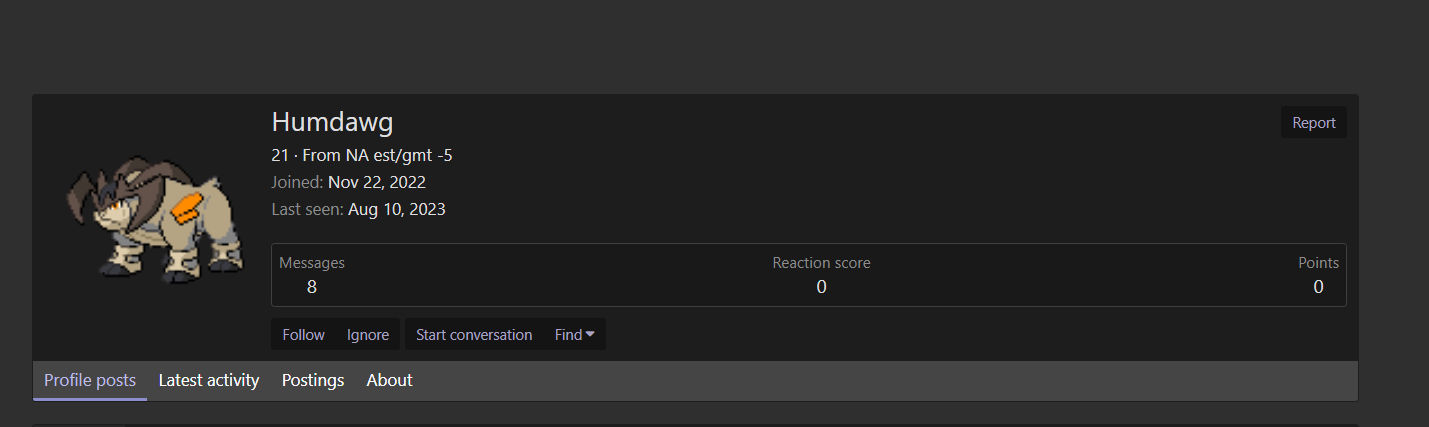
Task: Click the Points label
Action: 1318,263
